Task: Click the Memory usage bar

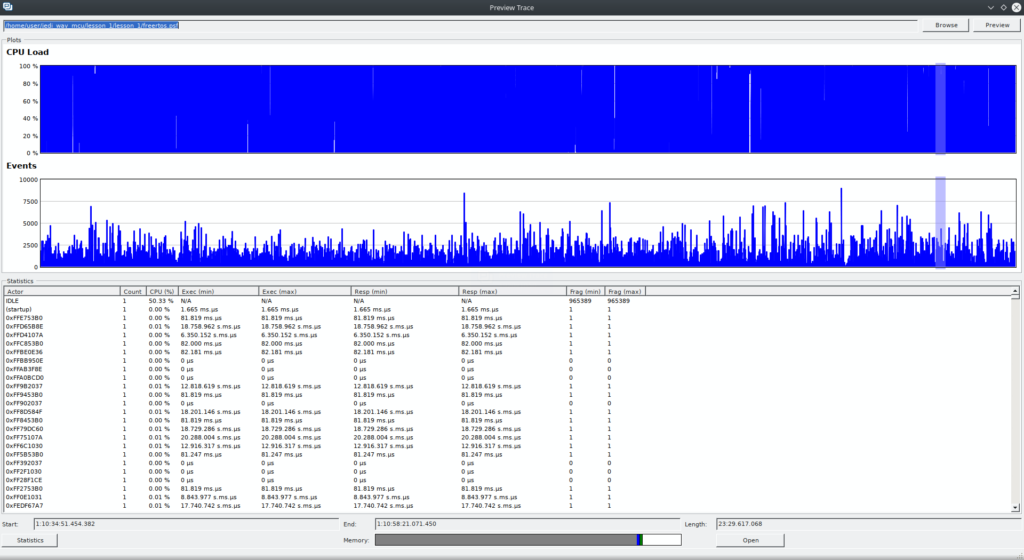Action: 527,540
